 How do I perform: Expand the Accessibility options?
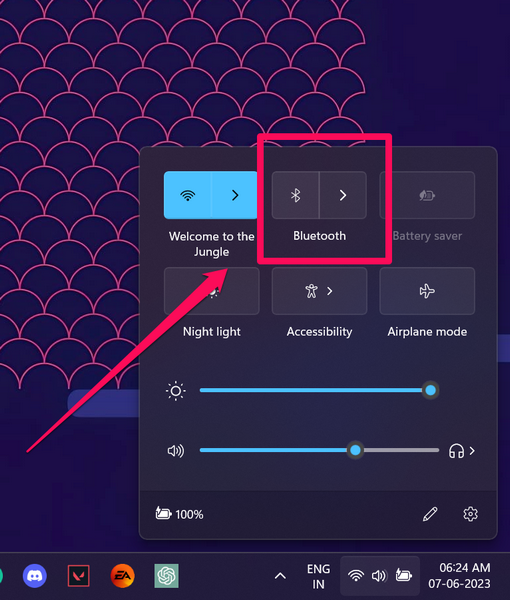tap(319, 291)
